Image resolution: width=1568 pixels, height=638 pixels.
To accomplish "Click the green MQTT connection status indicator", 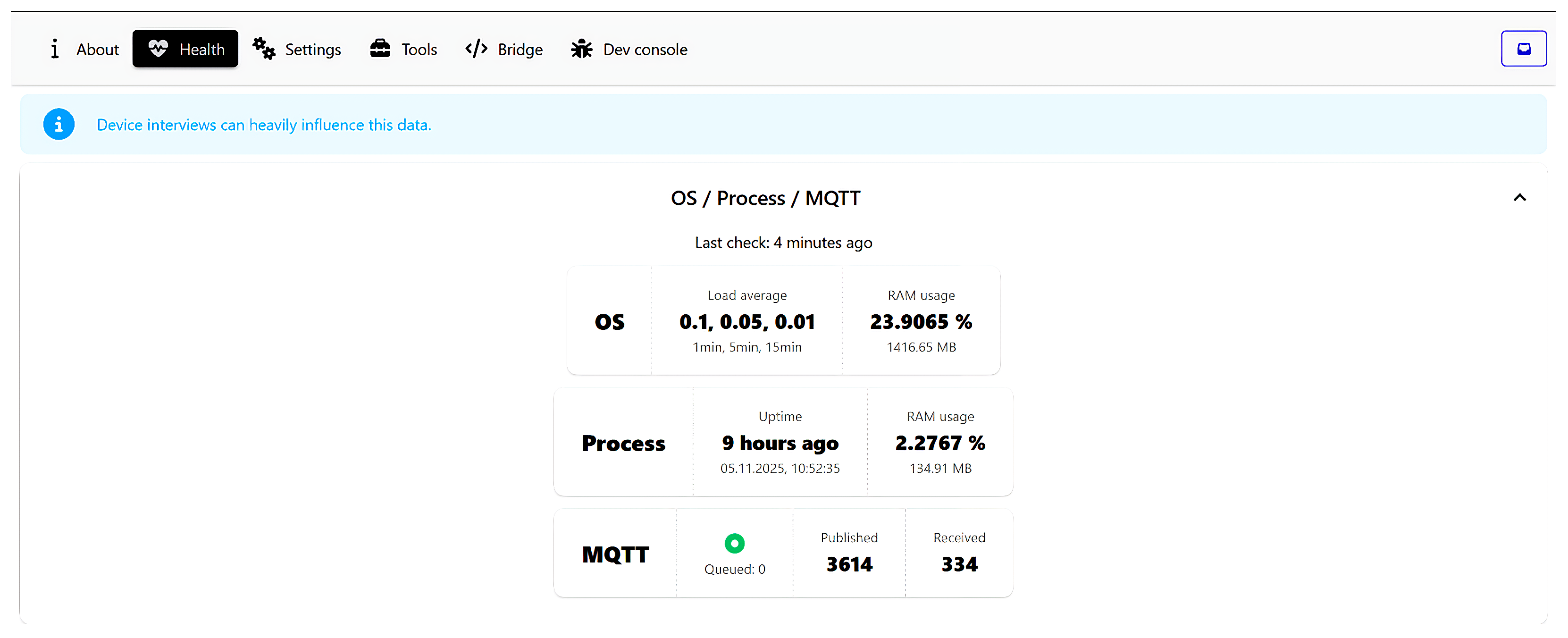I will (x=734, y=542).
